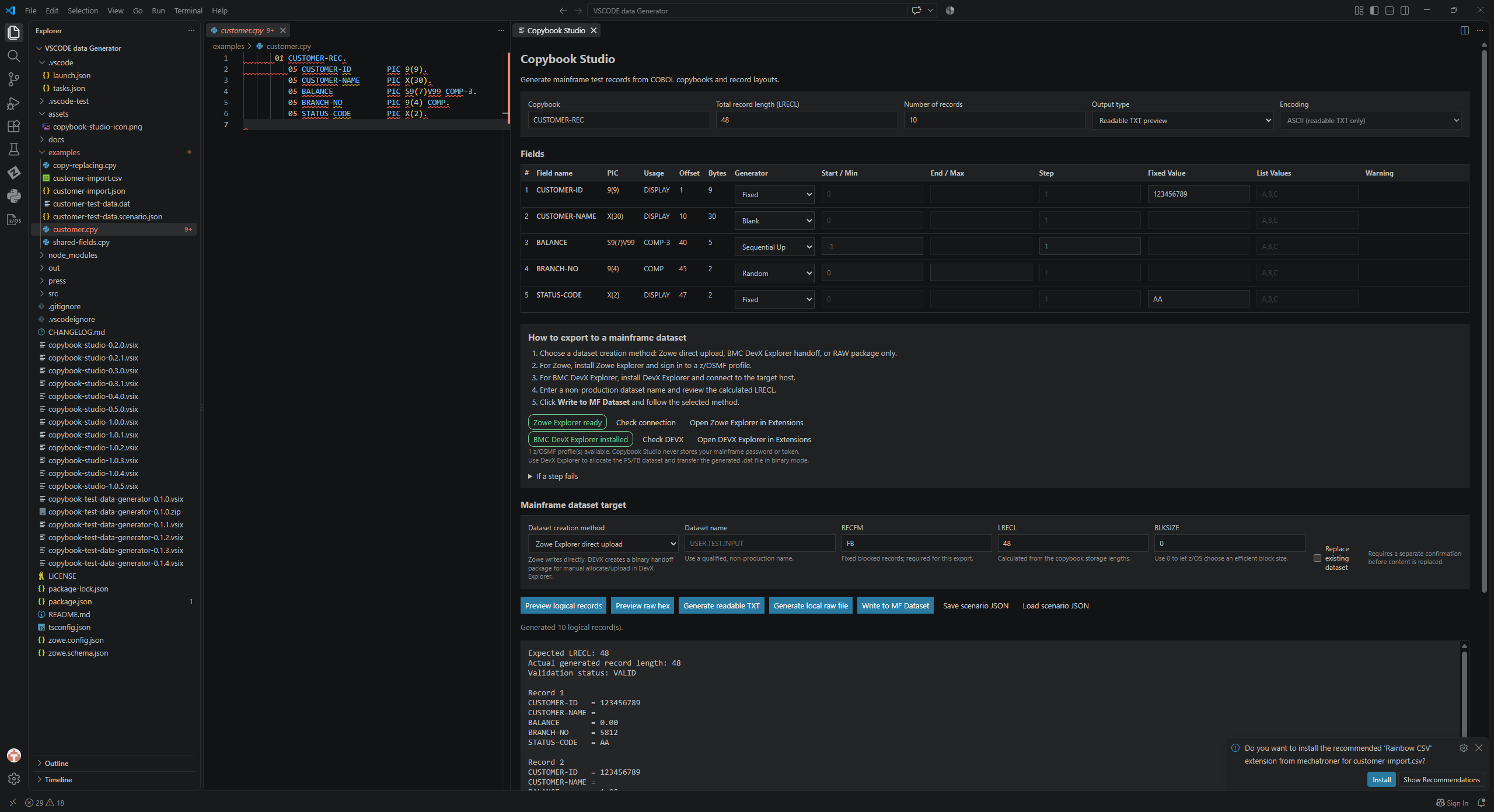This screenshot has width=1494, height=812.
Task: Open the Manage gear icon
Action: click(x=13, y=779)
